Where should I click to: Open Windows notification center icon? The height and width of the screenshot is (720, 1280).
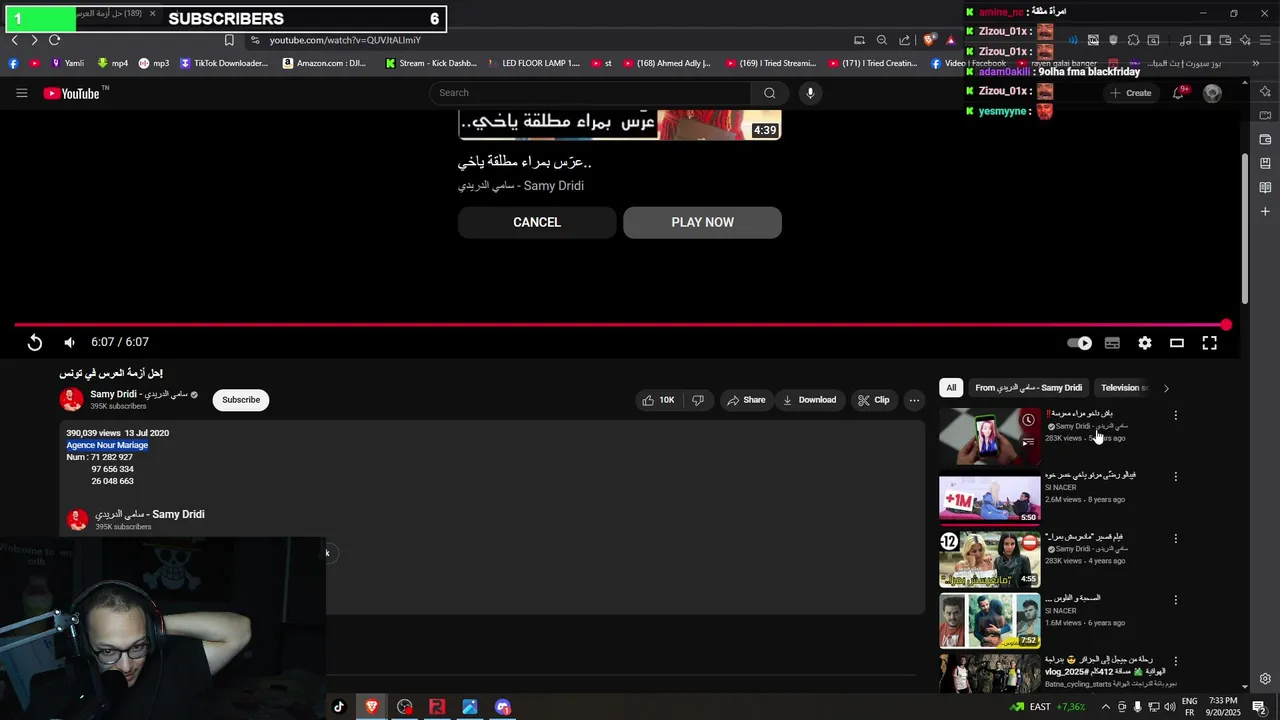pyautogui.click(x=1258, y=707)
